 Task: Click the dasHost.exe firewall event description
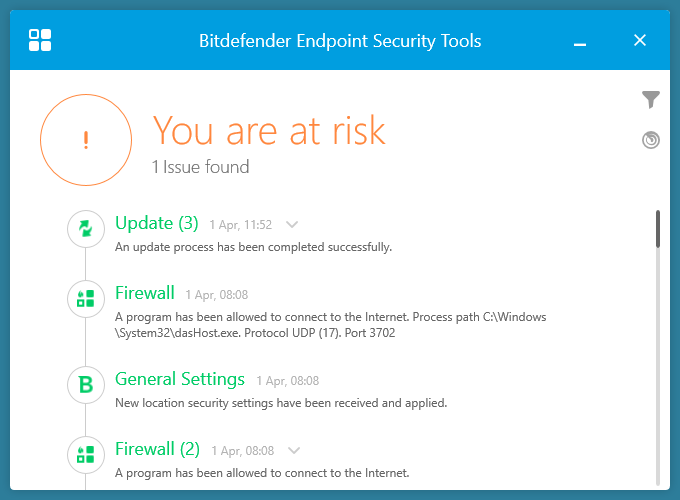pyautogui.click(x=330, y=324)
